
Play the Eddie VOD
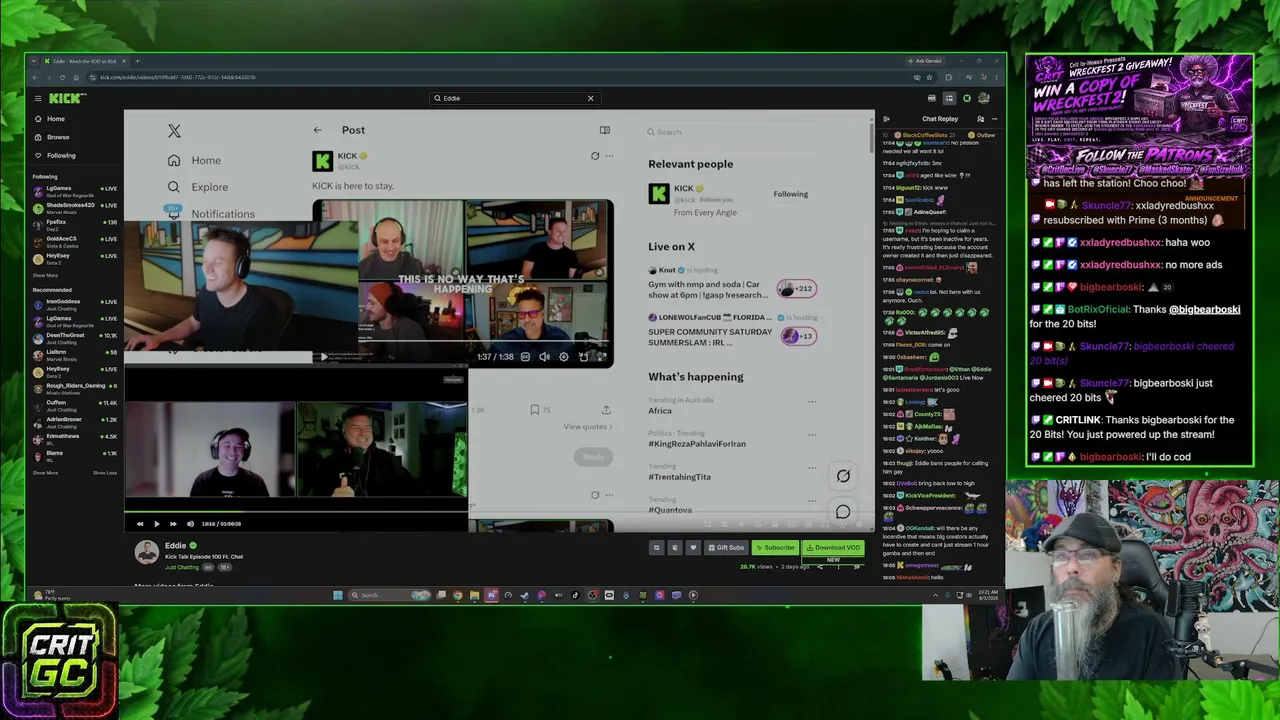[x=156, y=523]
